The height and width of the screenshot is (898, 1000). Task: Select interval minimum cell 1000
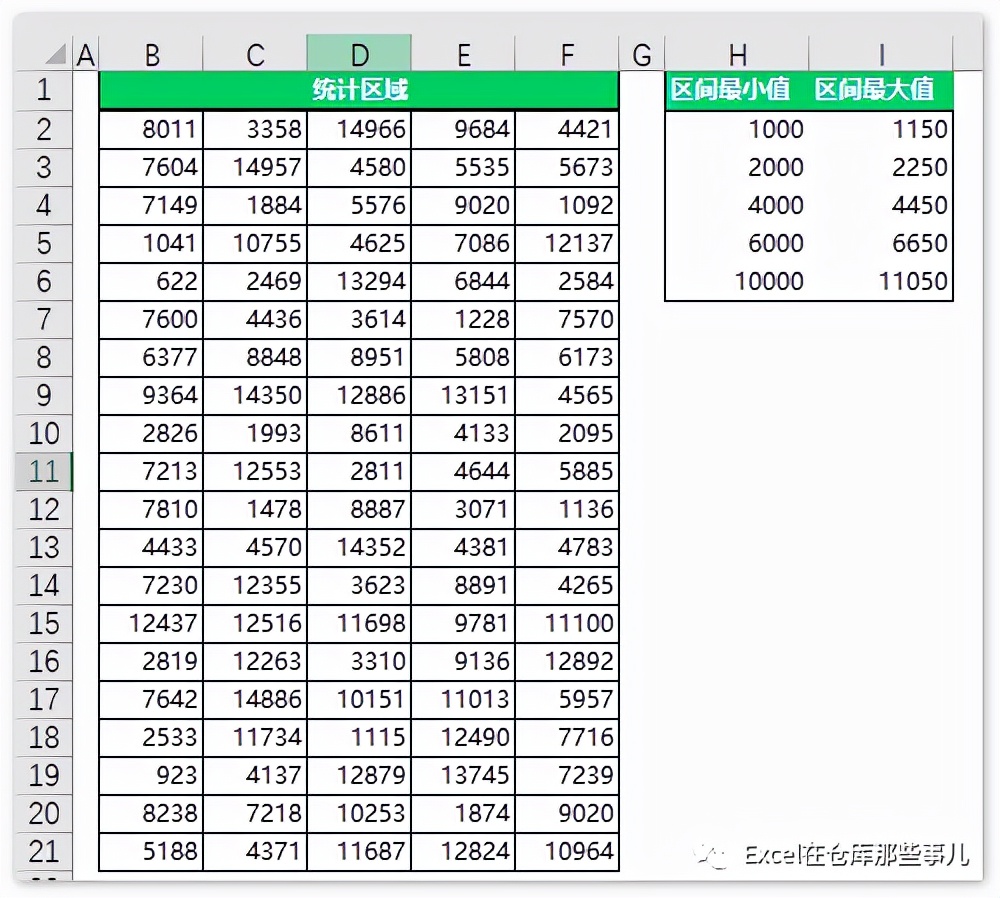[737, 129]
